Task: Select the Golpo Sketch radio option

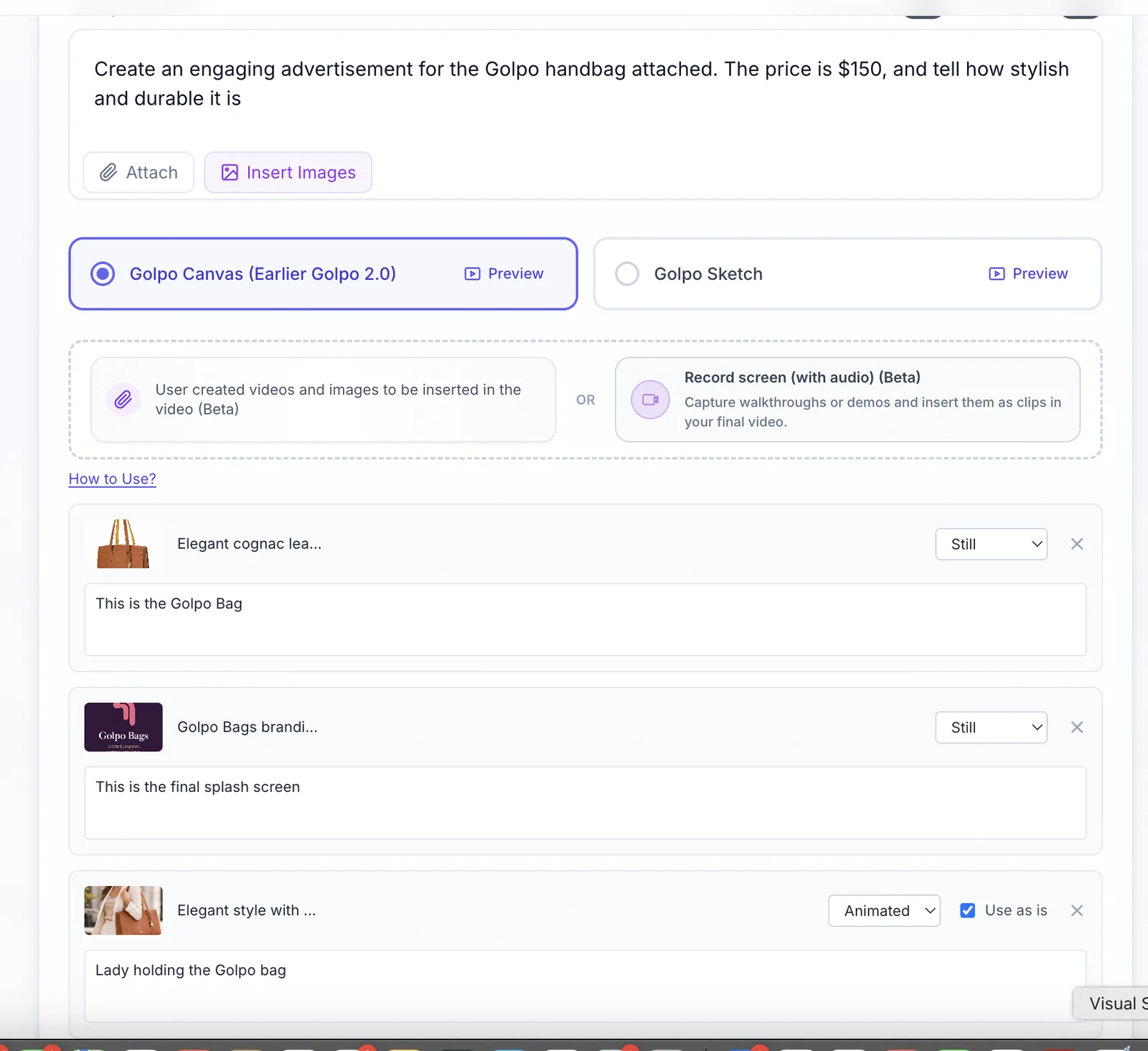Action: click(x=627, y=274)
